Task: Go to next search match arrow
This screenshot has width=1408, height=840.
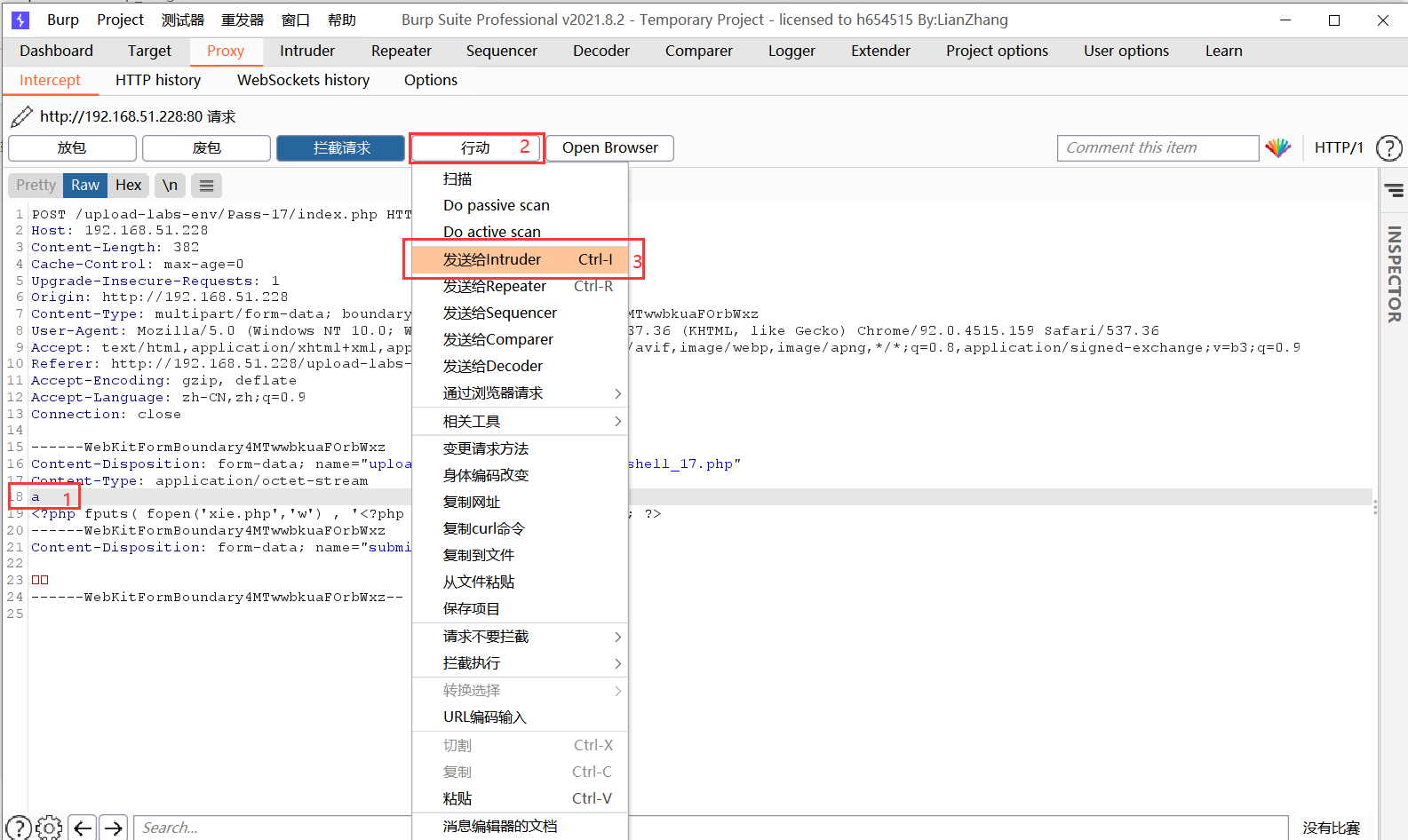Action: [x=114, y=828]
